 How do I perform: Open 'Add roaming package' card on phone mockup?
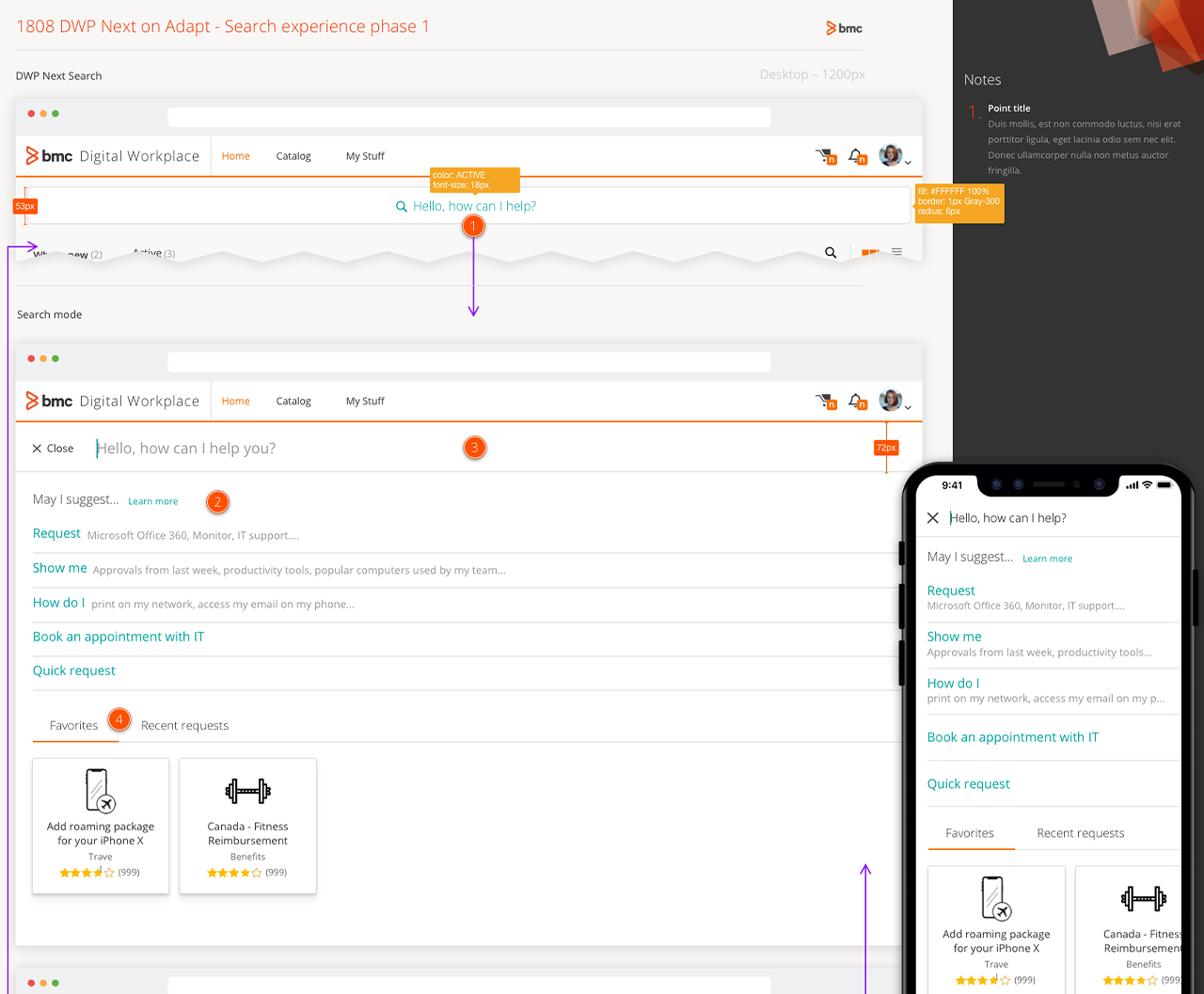click(996, 929)
